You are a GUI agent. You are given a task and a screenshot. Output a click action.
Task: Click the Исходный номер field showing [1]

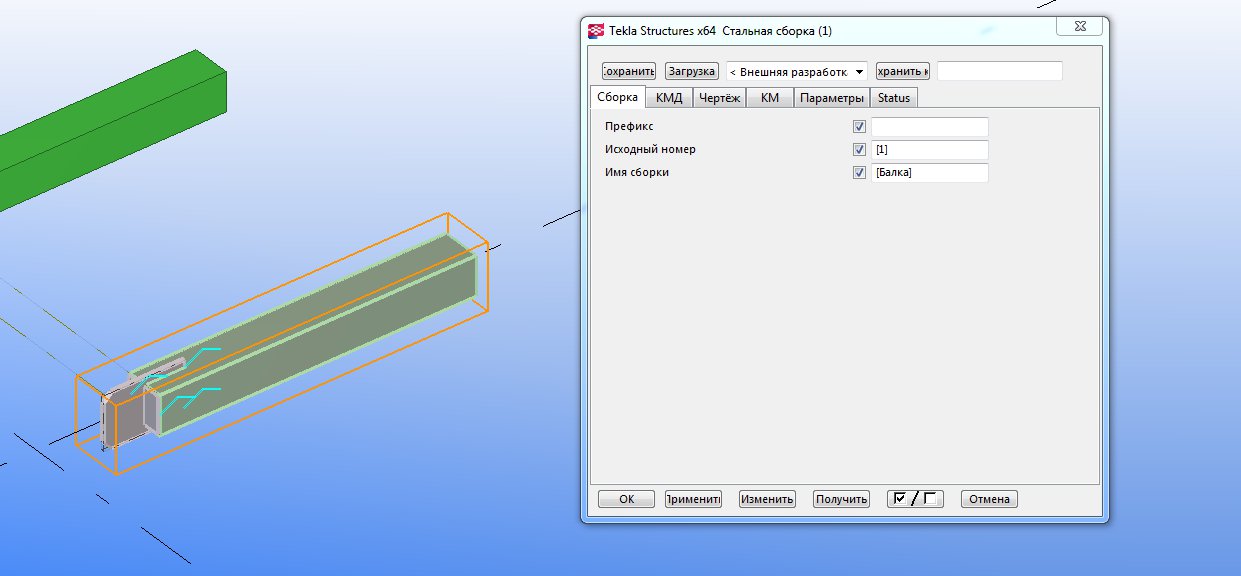[x=930, y=150]
